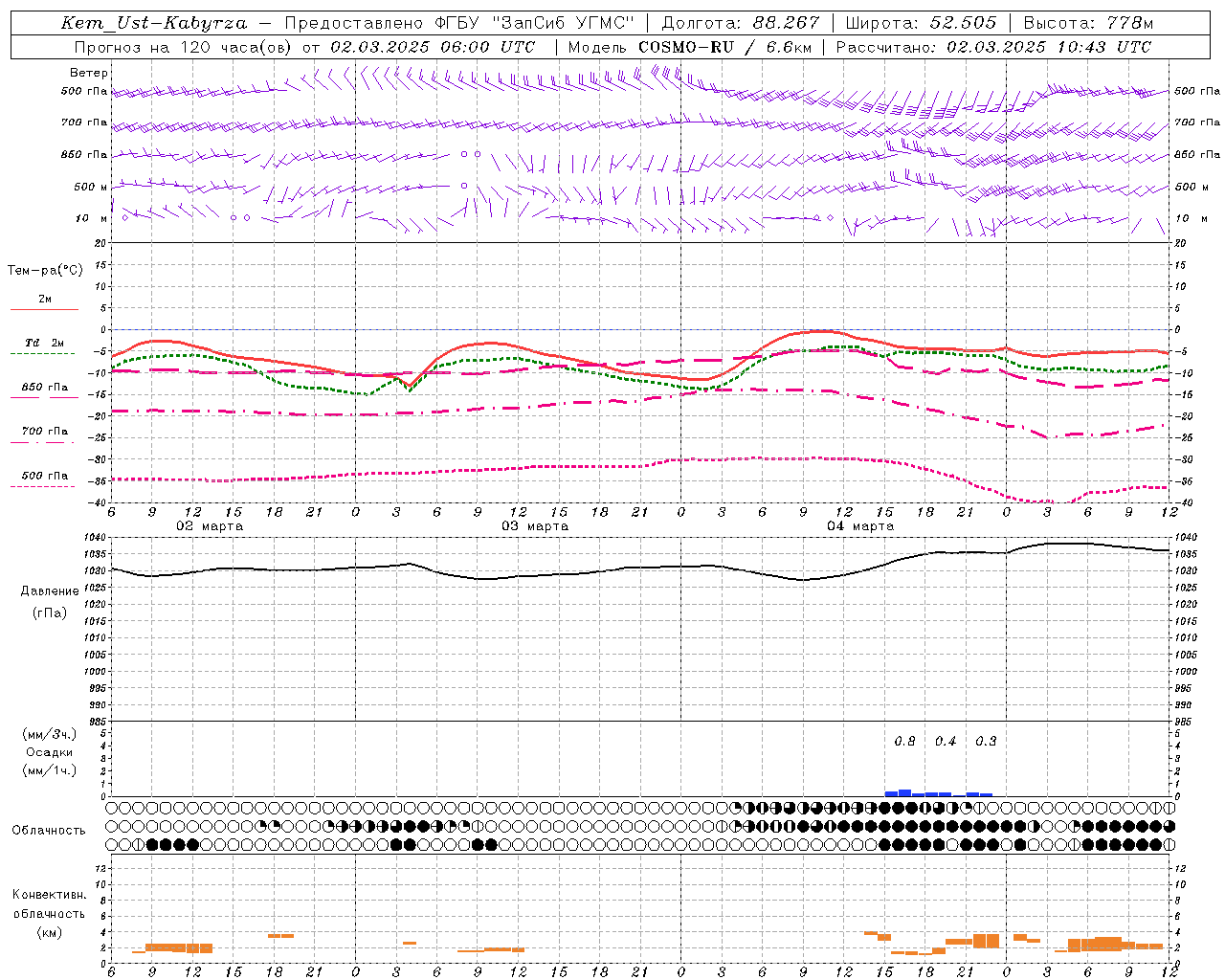The image size is (1225, 980).
Task: Click the precipitation value '0.3'
Action: 986,742
